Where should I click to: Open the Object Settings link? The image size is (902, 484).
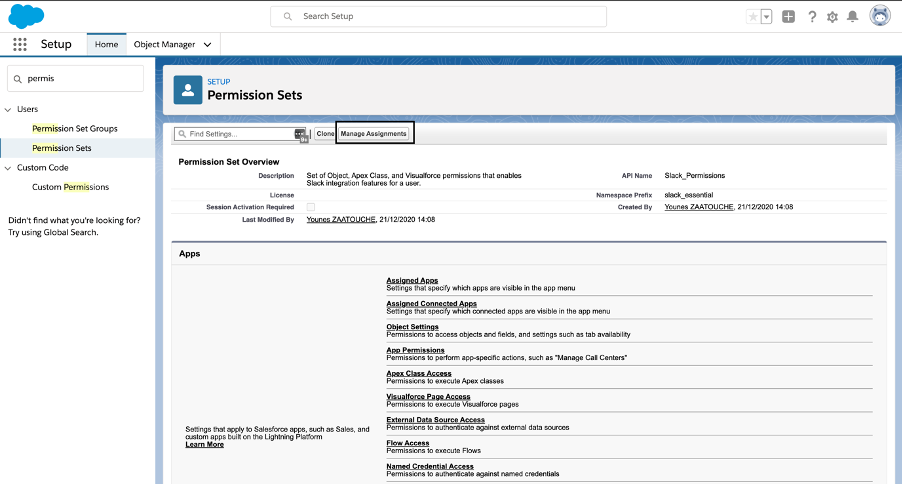412,326
